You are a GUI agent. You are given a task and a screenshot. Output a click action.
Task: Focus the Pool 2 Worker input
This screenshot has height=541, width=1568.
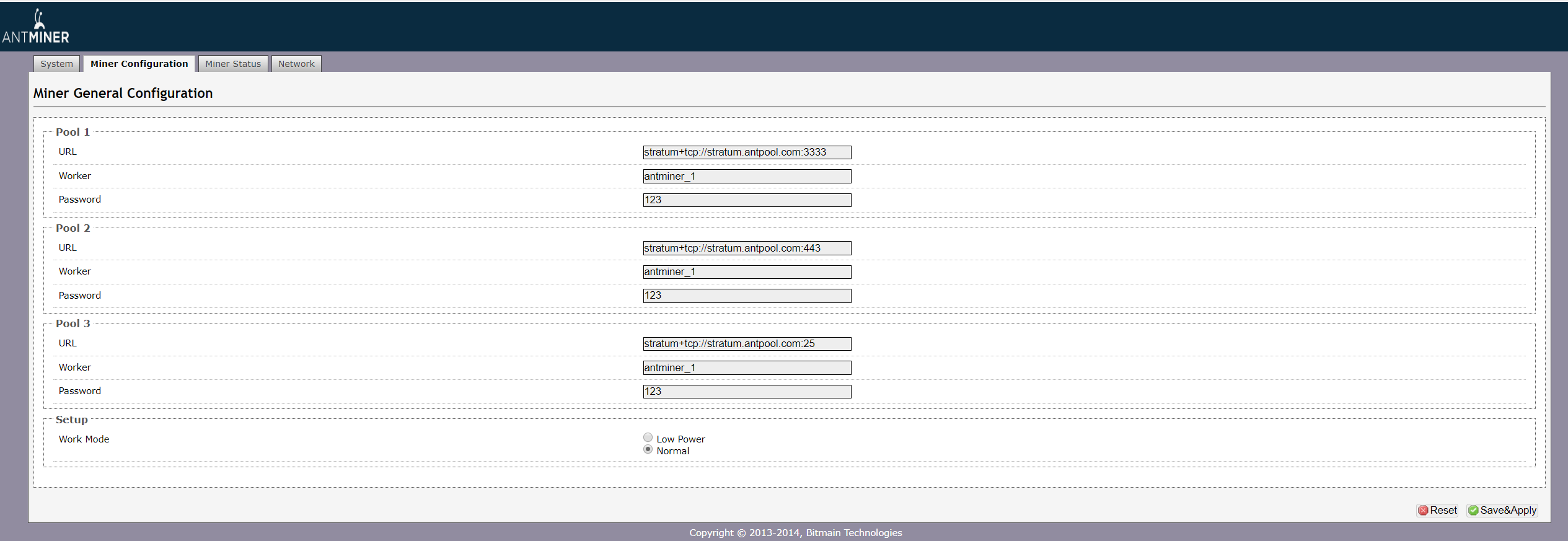pyautogui.click(x=747, y=272)
